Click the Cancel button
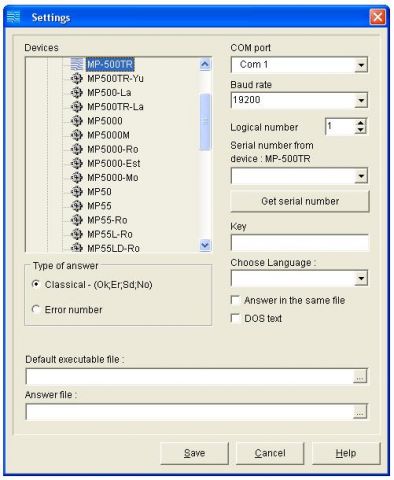Image resolution: width=394 pixels, height=480 pixels. 270,453
